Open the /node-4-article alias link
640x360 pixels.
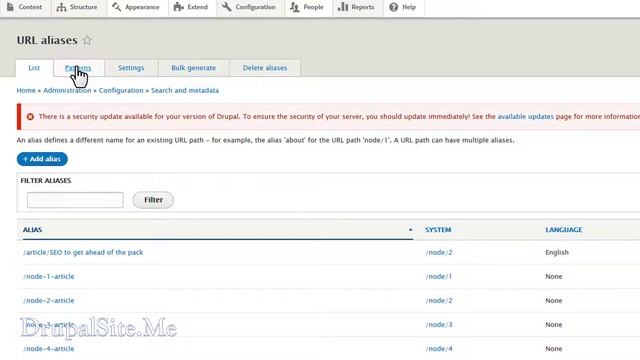pos(49,349)
